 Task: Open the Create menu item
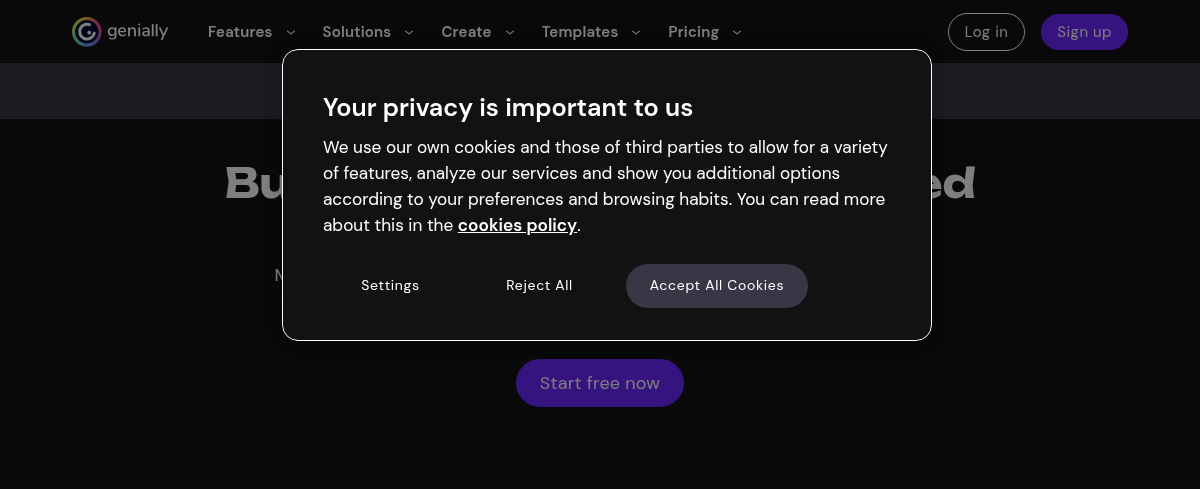[x=466, y=32]
